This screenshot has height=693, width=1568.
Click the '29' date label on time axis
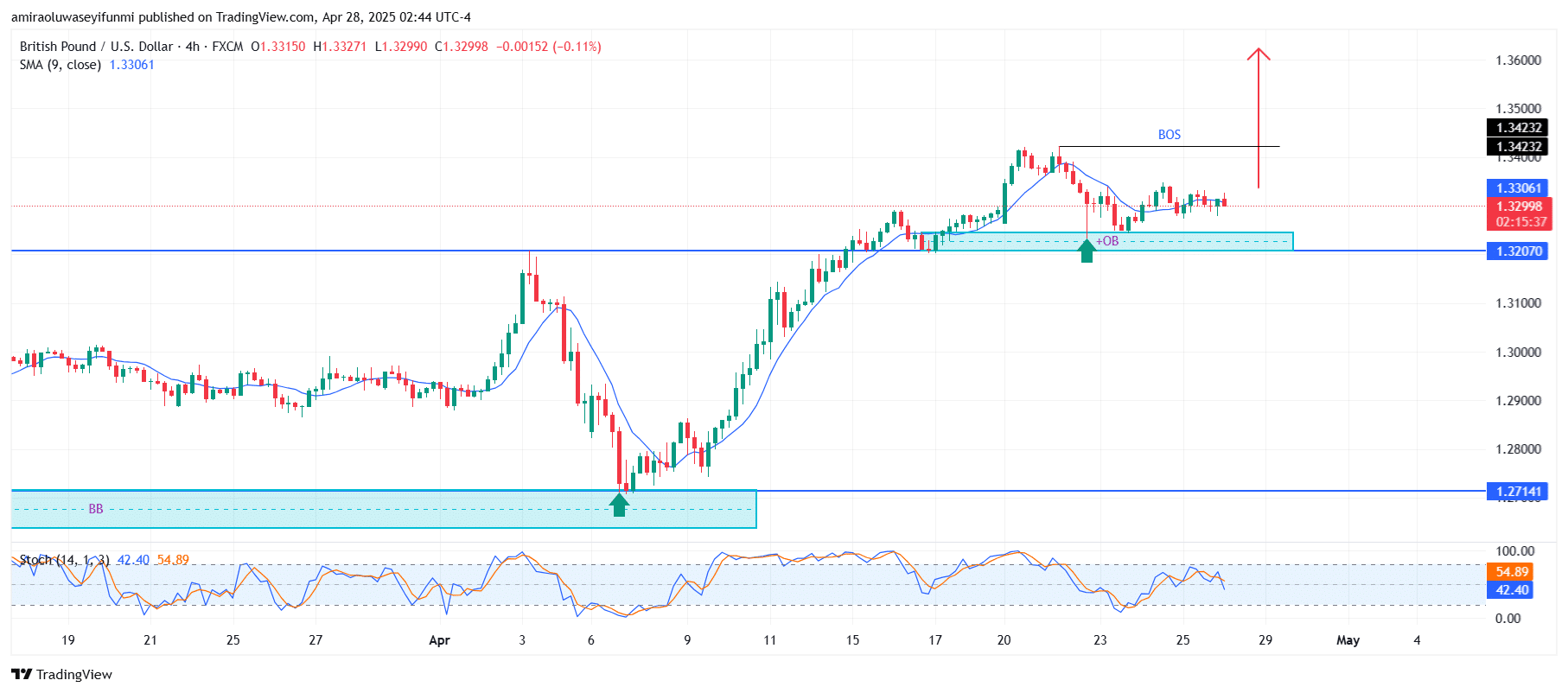1265,640
